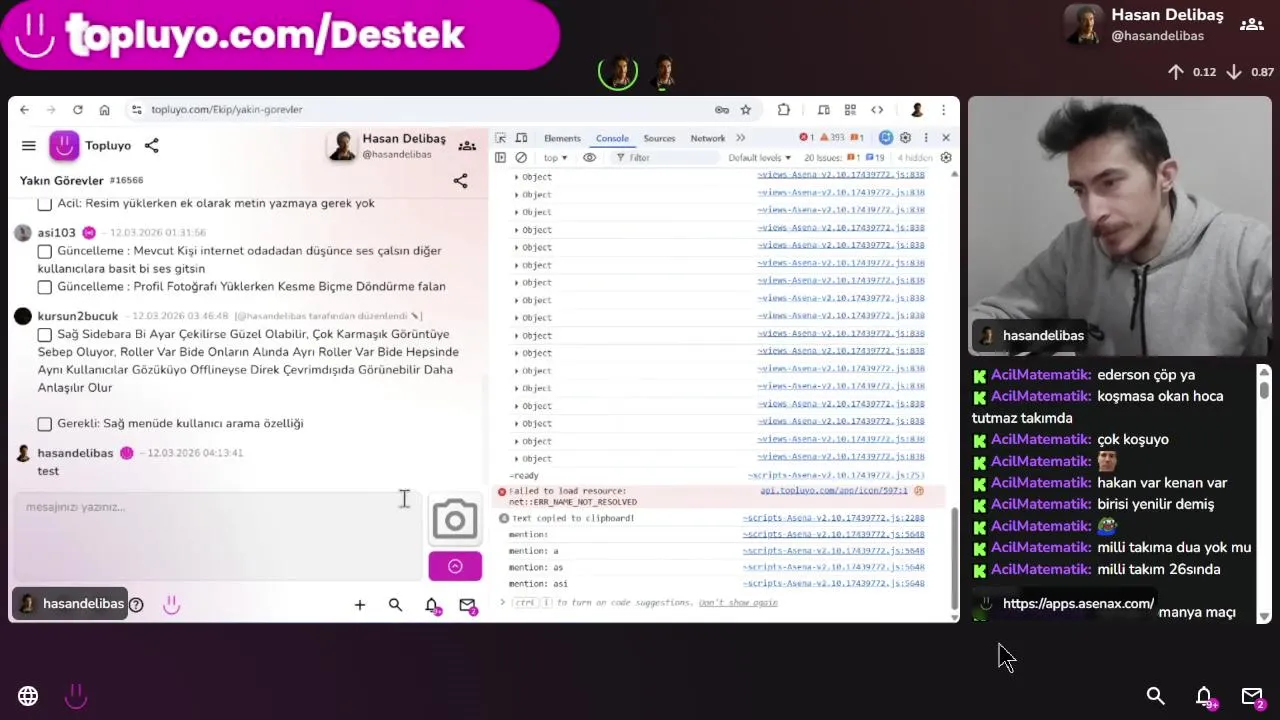Click 'Don't show again' link
Viewport: 1280px width, 720px height.
coord(738,603)
